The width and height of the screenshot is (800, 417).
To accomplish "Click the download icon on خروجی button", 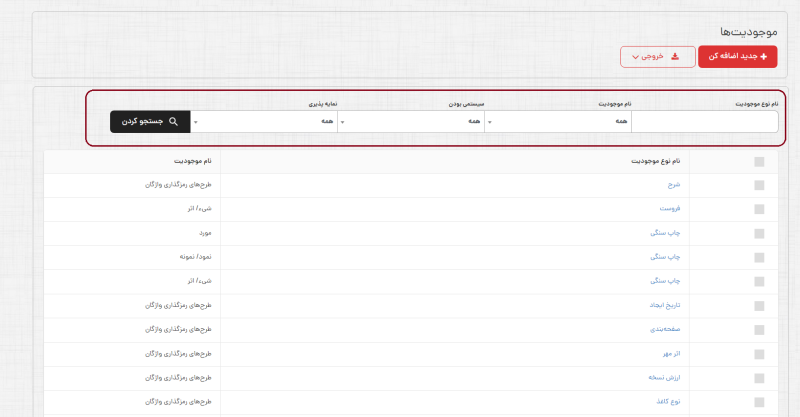I will 675,57.
